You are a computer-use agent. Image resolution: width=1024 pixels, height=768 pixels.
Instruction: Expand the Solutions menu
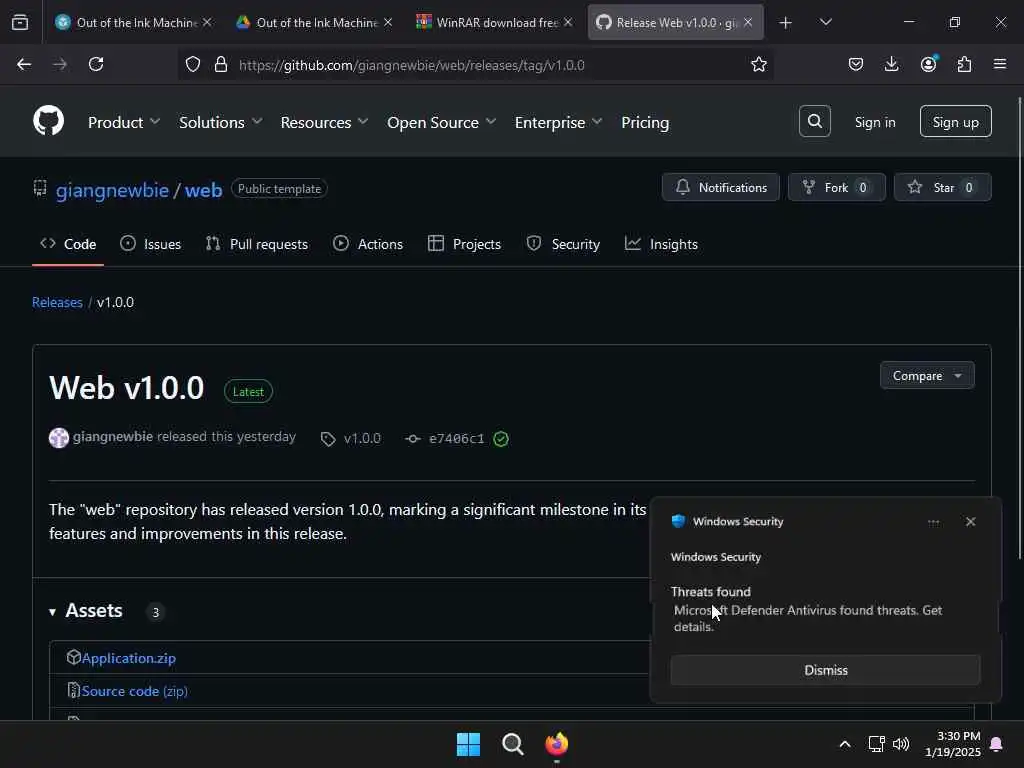[221, 122]
